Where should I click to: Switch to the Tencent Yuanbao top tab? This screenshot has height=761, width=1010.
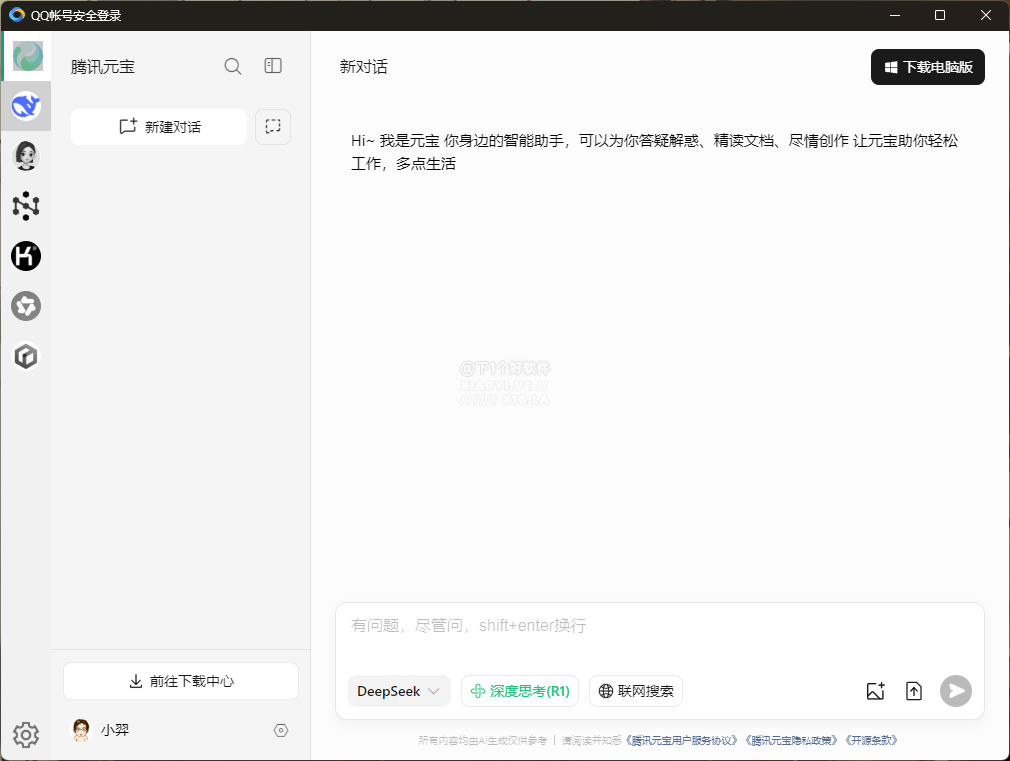coord(27,56)
